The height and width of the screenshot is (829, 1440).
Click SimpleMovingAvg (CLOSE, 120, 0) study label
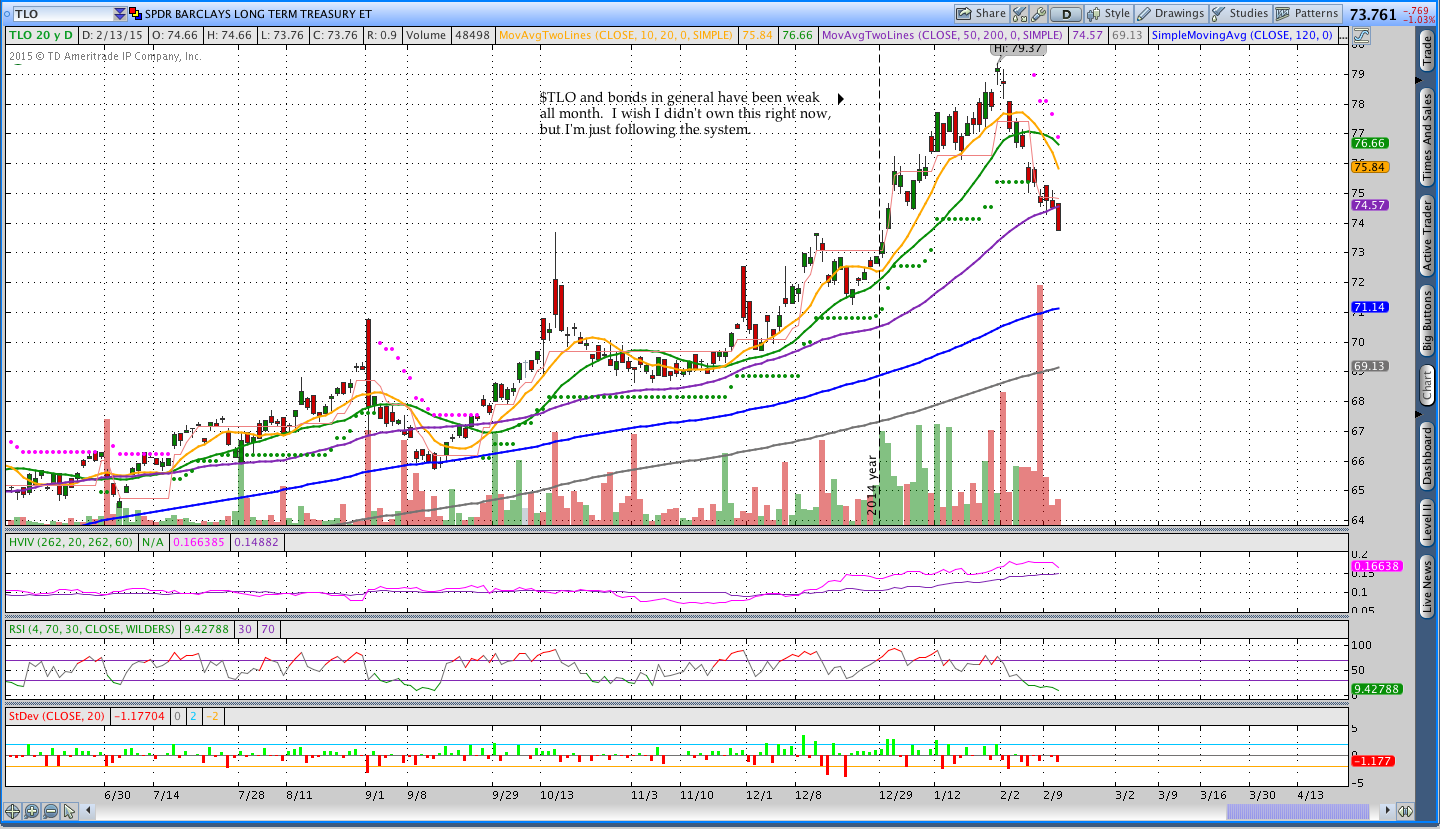[x=1242, y=35]
